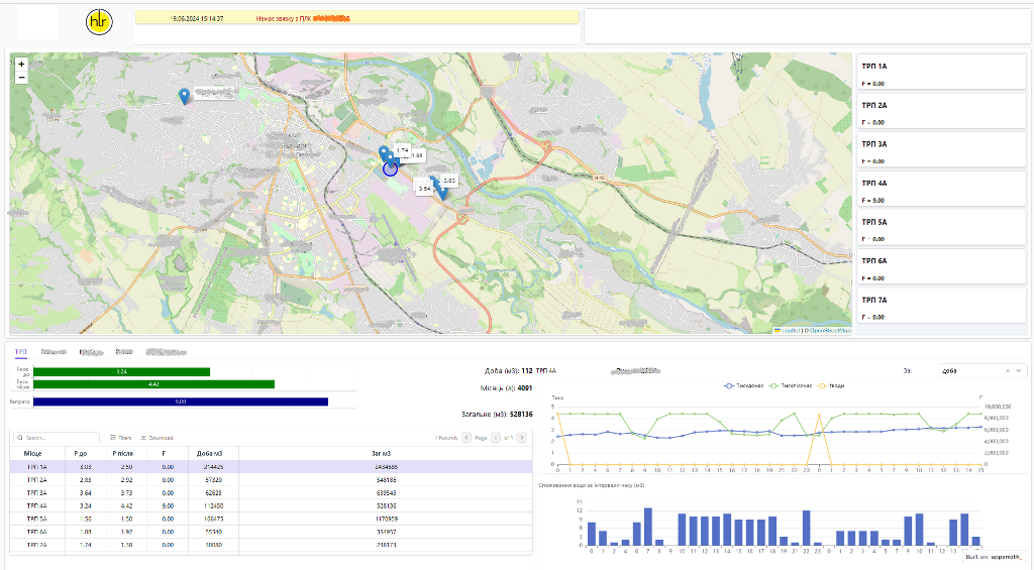
Task: Toggle blue pressure-before series in chart legend
Action: [x=744, y=385]
